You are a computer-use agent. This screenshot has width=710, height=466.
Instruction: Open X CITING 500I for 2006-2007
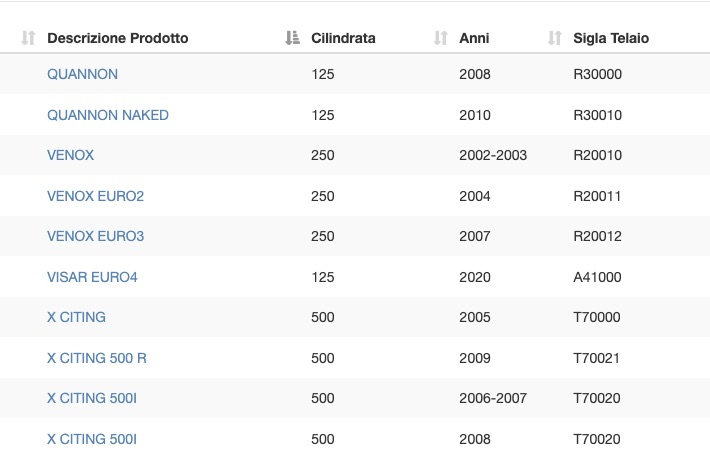coord(92,398)
